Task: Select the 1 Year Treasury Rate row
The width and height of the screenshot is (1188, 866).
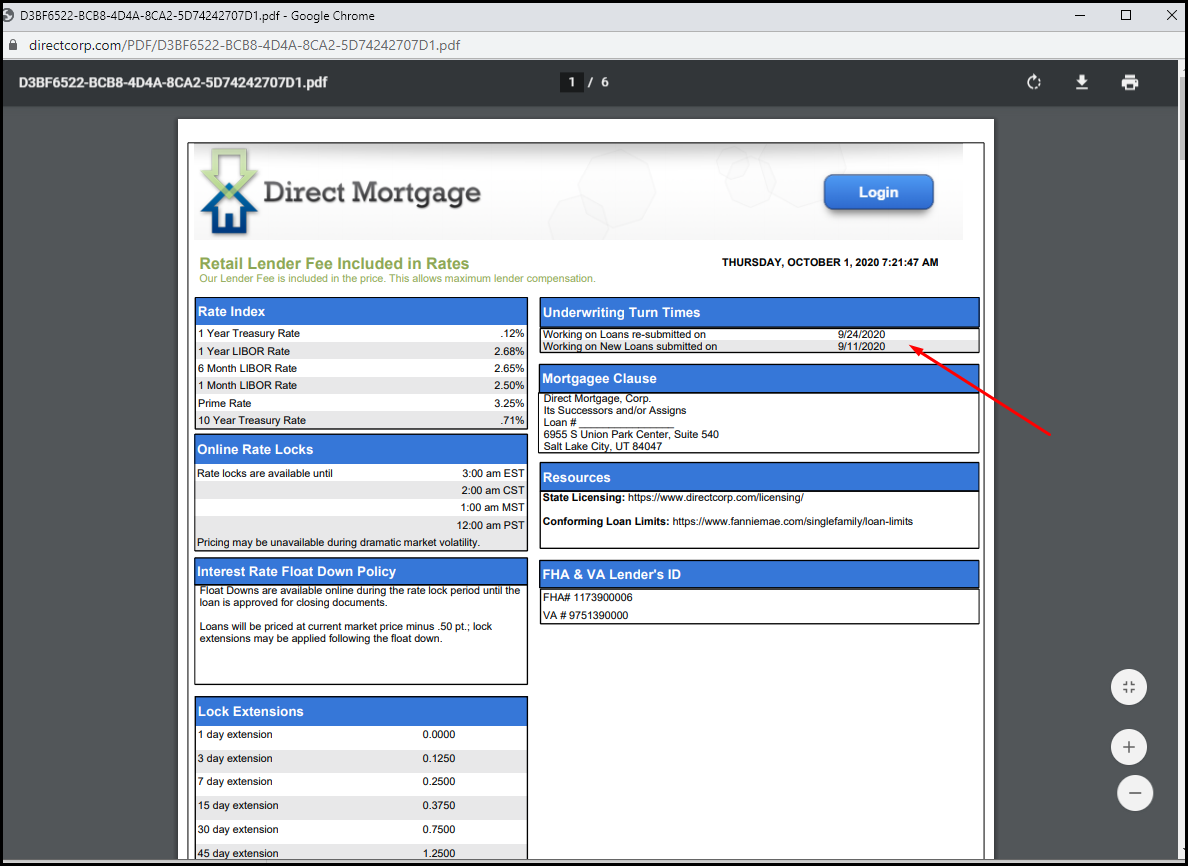Action: tap(361, 333)
